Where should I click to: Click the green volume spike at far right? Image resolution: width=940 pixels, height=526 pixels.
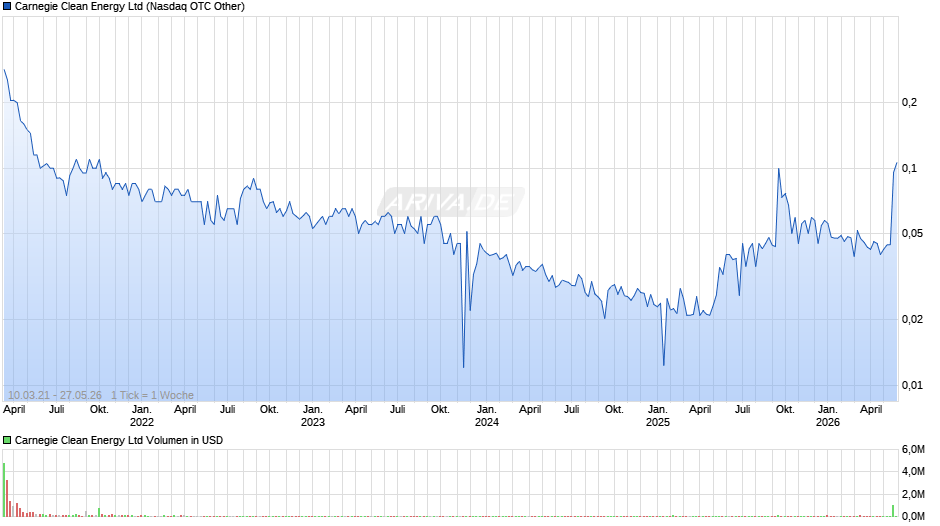coord(893,511)
